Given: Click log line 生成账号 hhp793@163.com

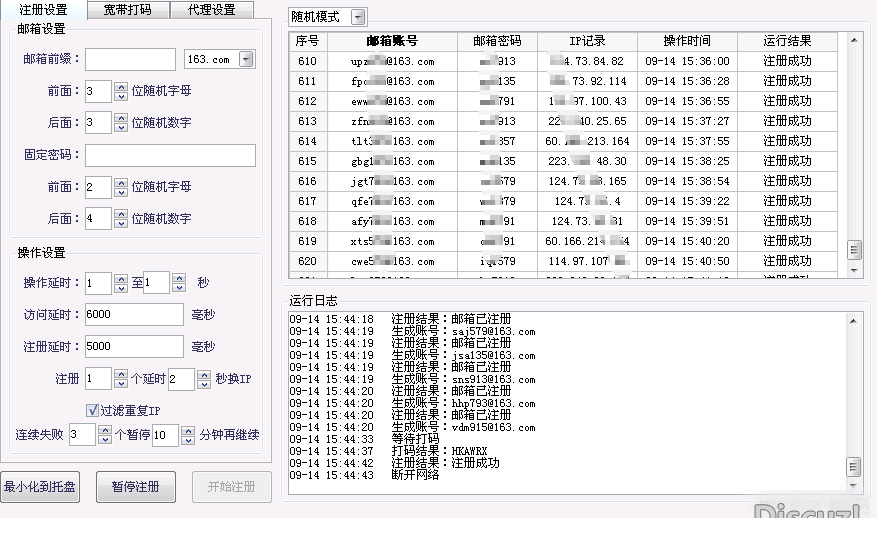Looking at the screenshot, I should click(x=412, y=403).
